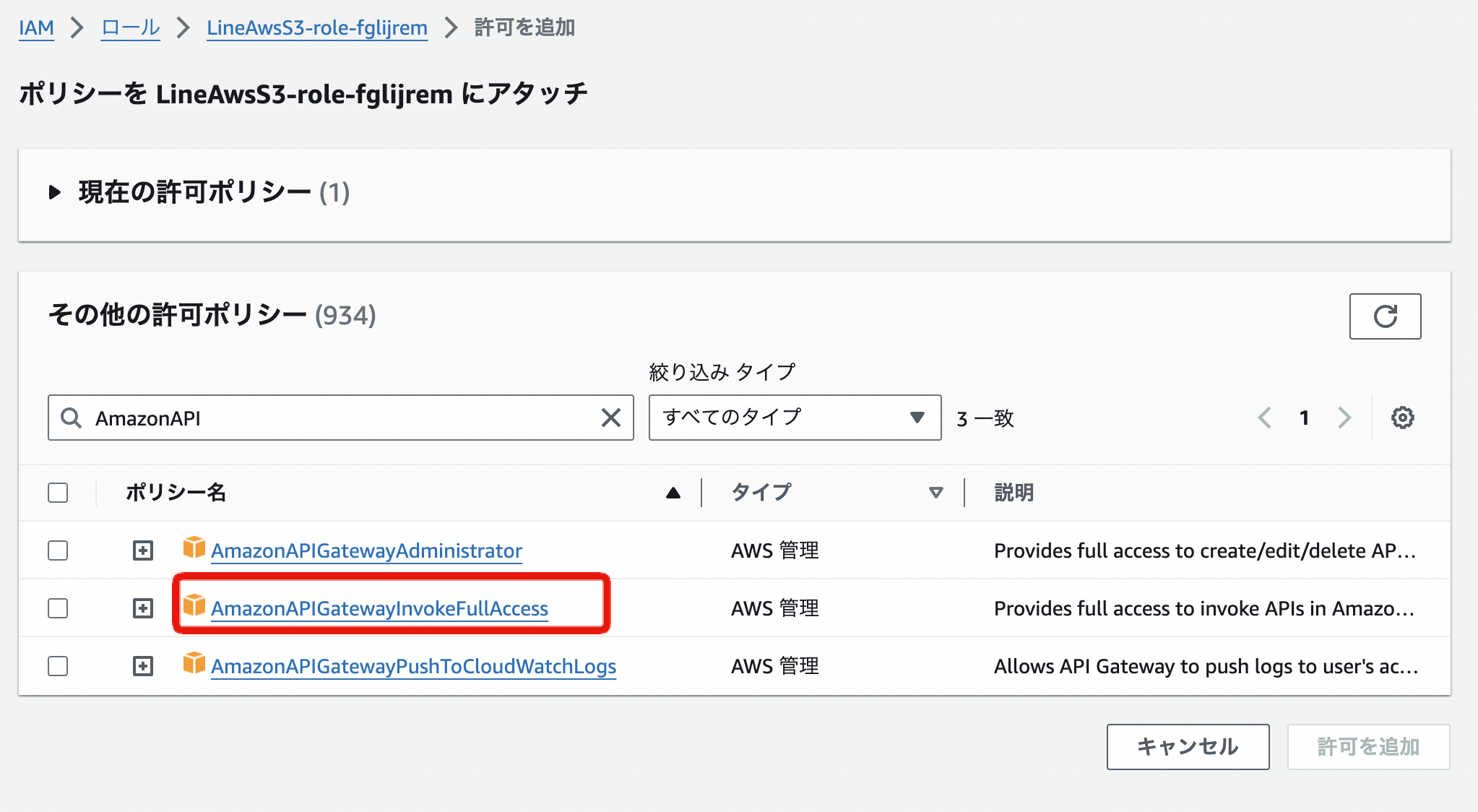The height and width of the screenshot is (812, 1478).
Task: Click the IAM breadcrumb link
Action: pyautogui.click(x=36, y=27)
